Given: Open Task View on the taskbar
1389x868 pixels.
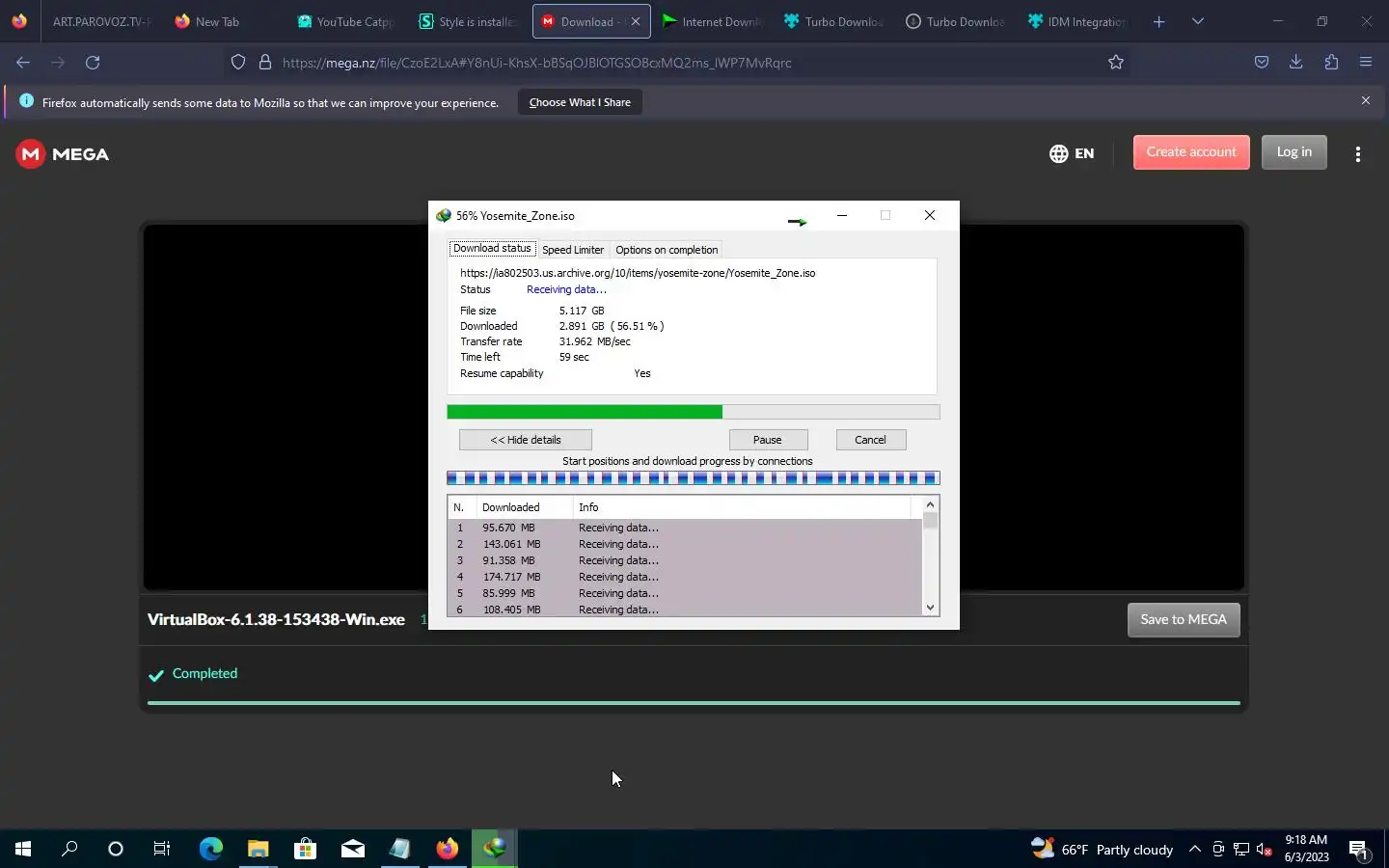Looking at the screenshot, I should tap(162, 849).
